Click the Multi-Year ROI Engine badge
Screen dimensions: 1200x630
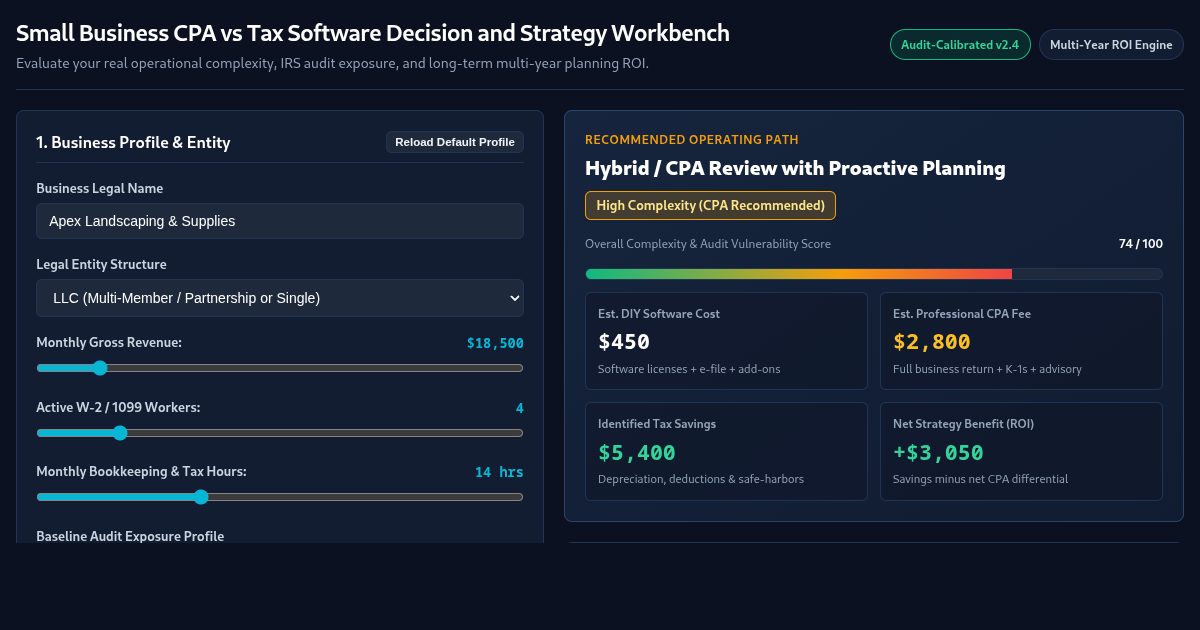pos(1111,45)
